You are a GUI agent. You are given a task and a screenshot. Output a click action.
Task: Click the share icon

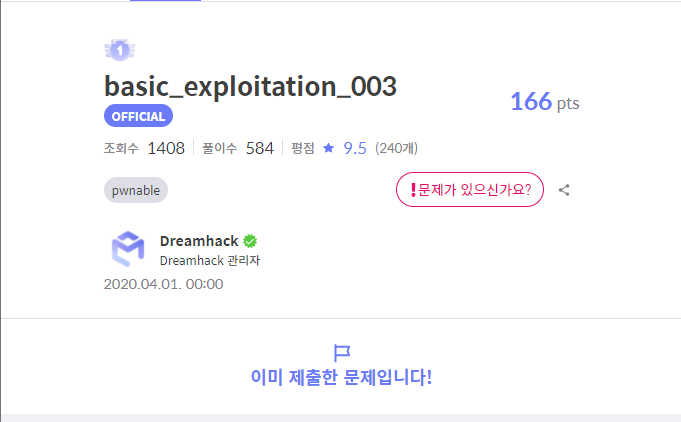click(564, 190)
